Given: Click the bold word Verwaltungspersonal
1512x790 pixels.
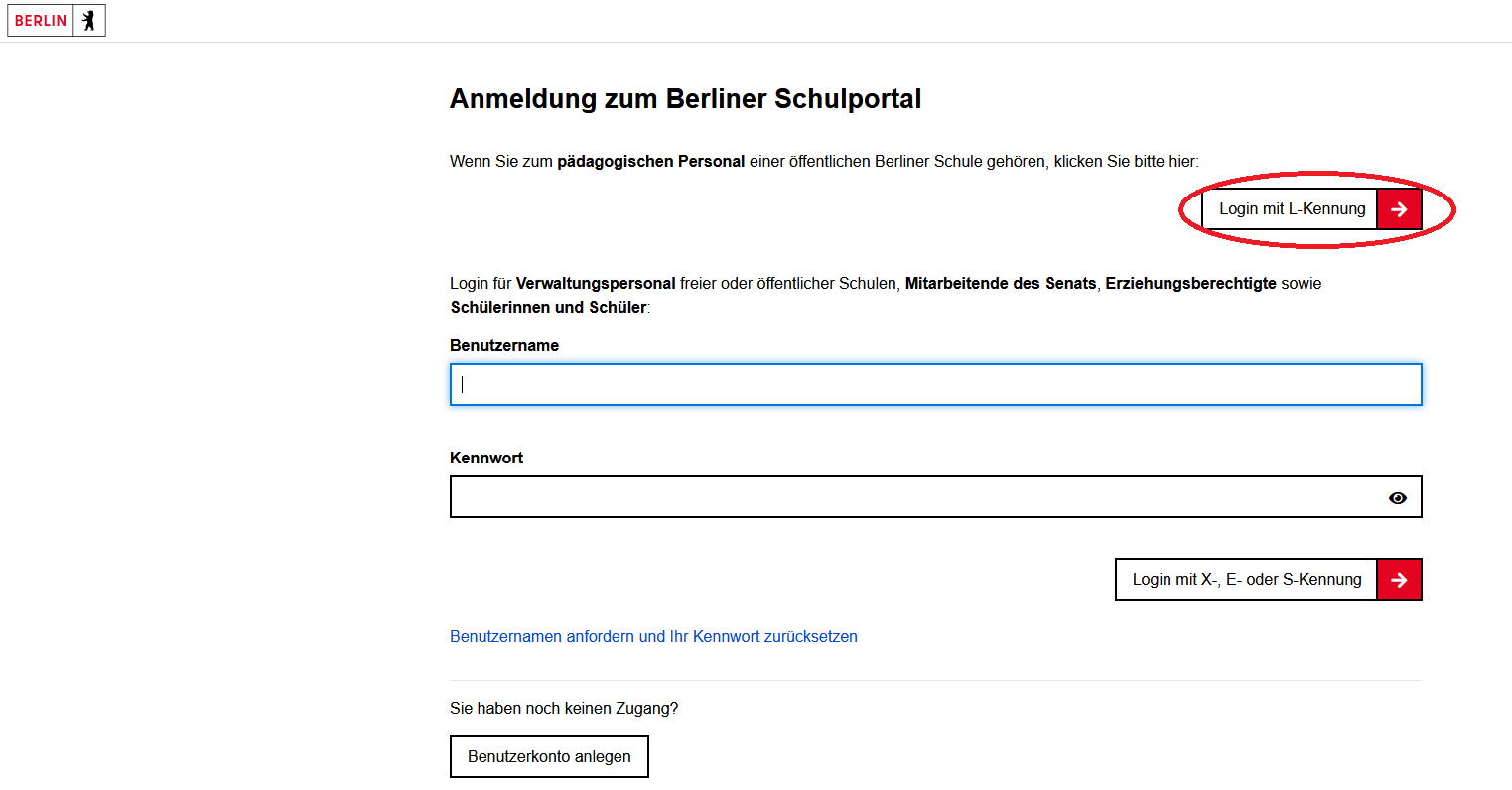Looking at the screenshot, I should pos(596,284).
